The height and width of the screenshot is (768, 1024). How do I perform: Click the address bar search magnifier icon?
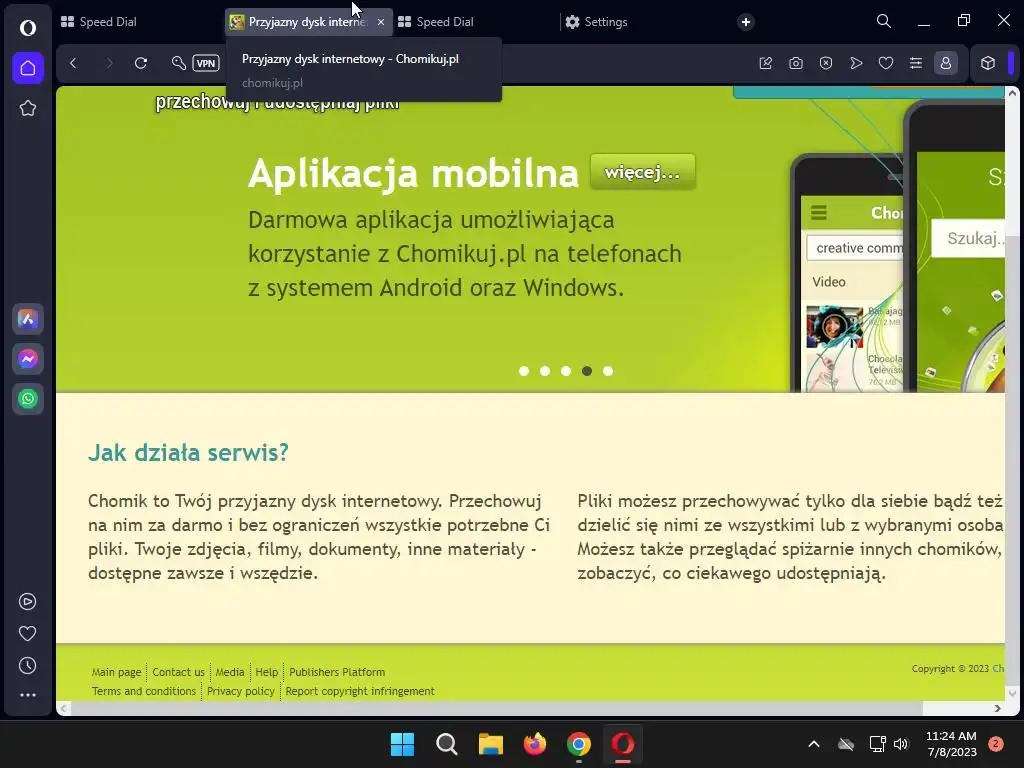pyautogui.click(x=178, y=63)
